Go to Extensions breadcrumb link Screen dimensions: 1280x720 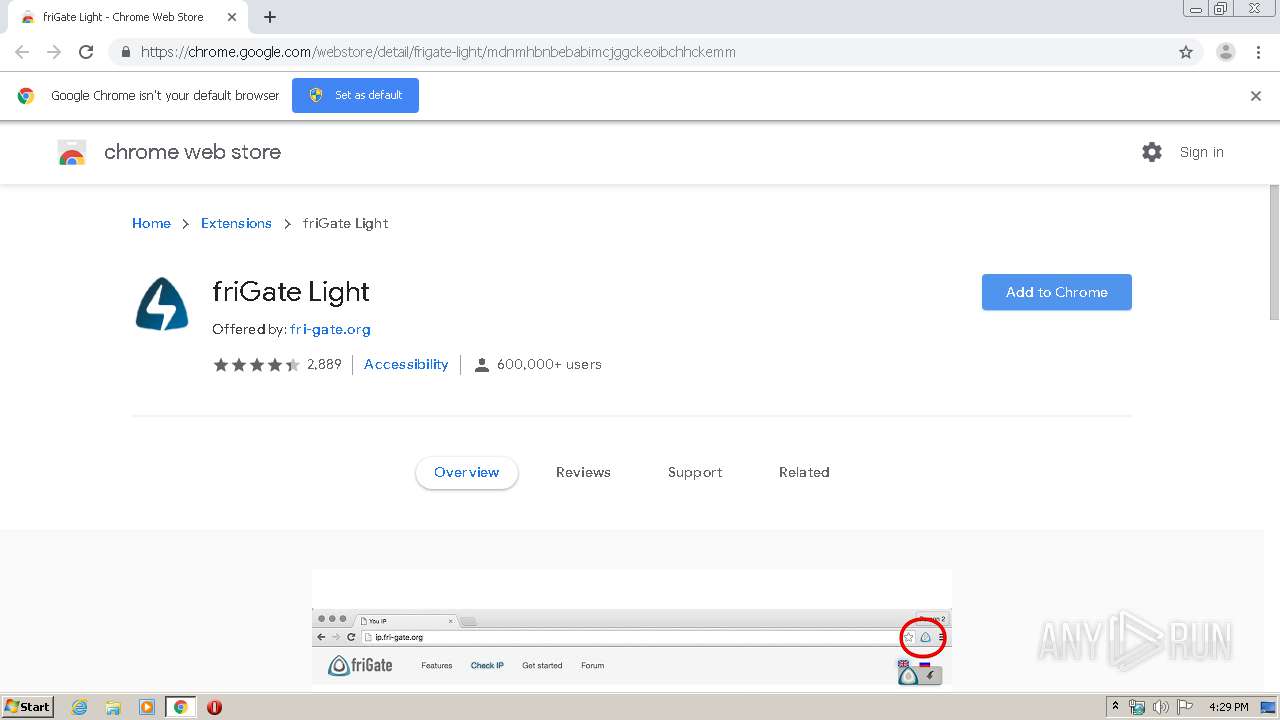(x=236, y=223)
